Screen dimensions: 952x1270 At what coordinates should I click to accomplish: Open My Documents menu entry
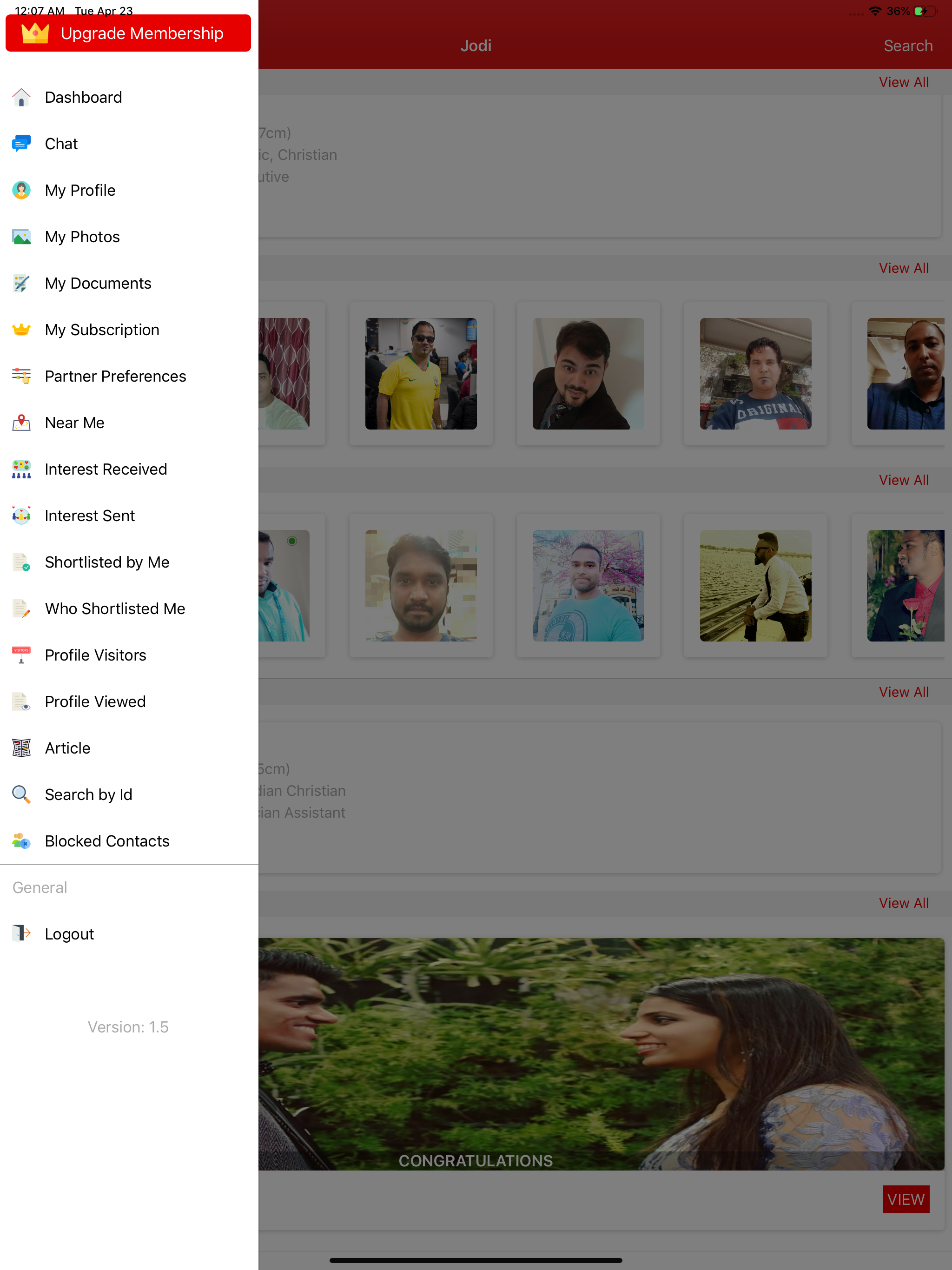coord(129,283)
